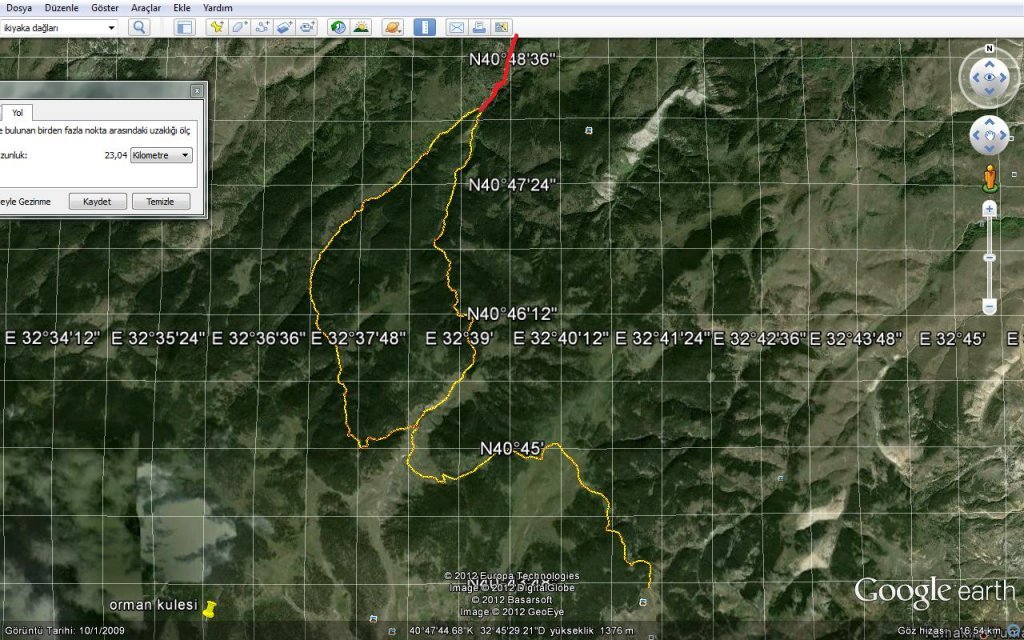Click the Email envelope icon
The width and height of the screenshot is (1024, 640).
tap(456, 27)
